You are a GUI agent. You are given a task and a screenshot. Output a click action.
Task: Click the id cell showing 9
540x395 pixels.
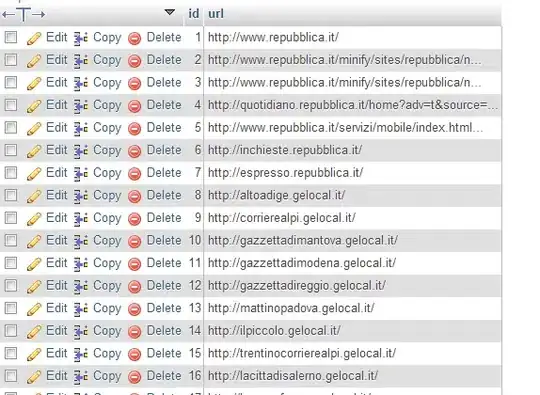[197, 218]
